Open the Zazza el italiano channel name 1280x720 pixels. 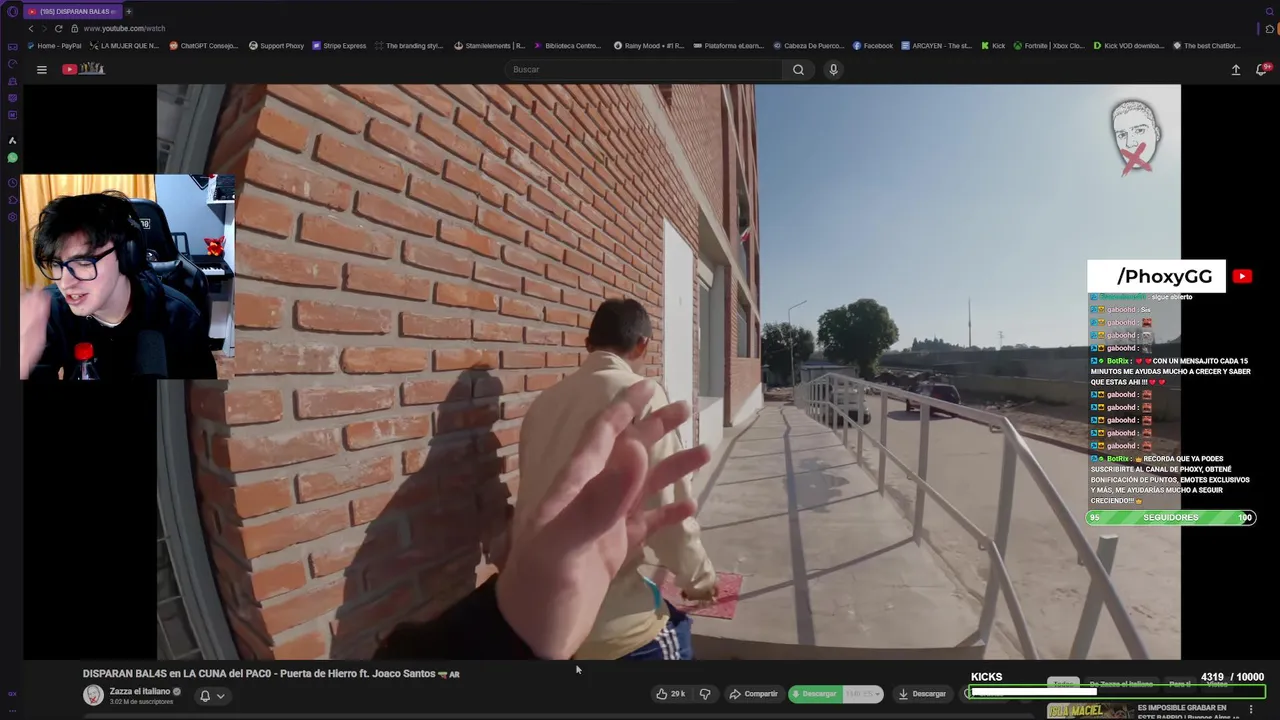coord(140,691)
